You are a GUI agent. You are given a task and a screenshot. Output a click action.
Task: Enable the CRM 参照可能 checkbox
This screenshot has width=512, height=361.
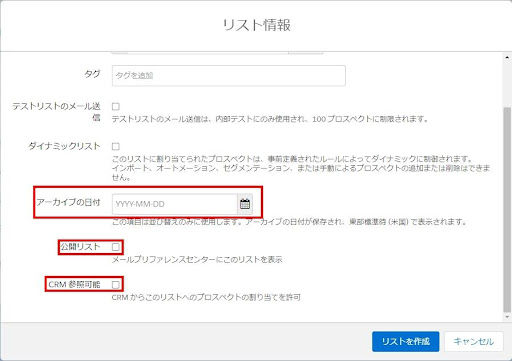[x=116, y=285]
